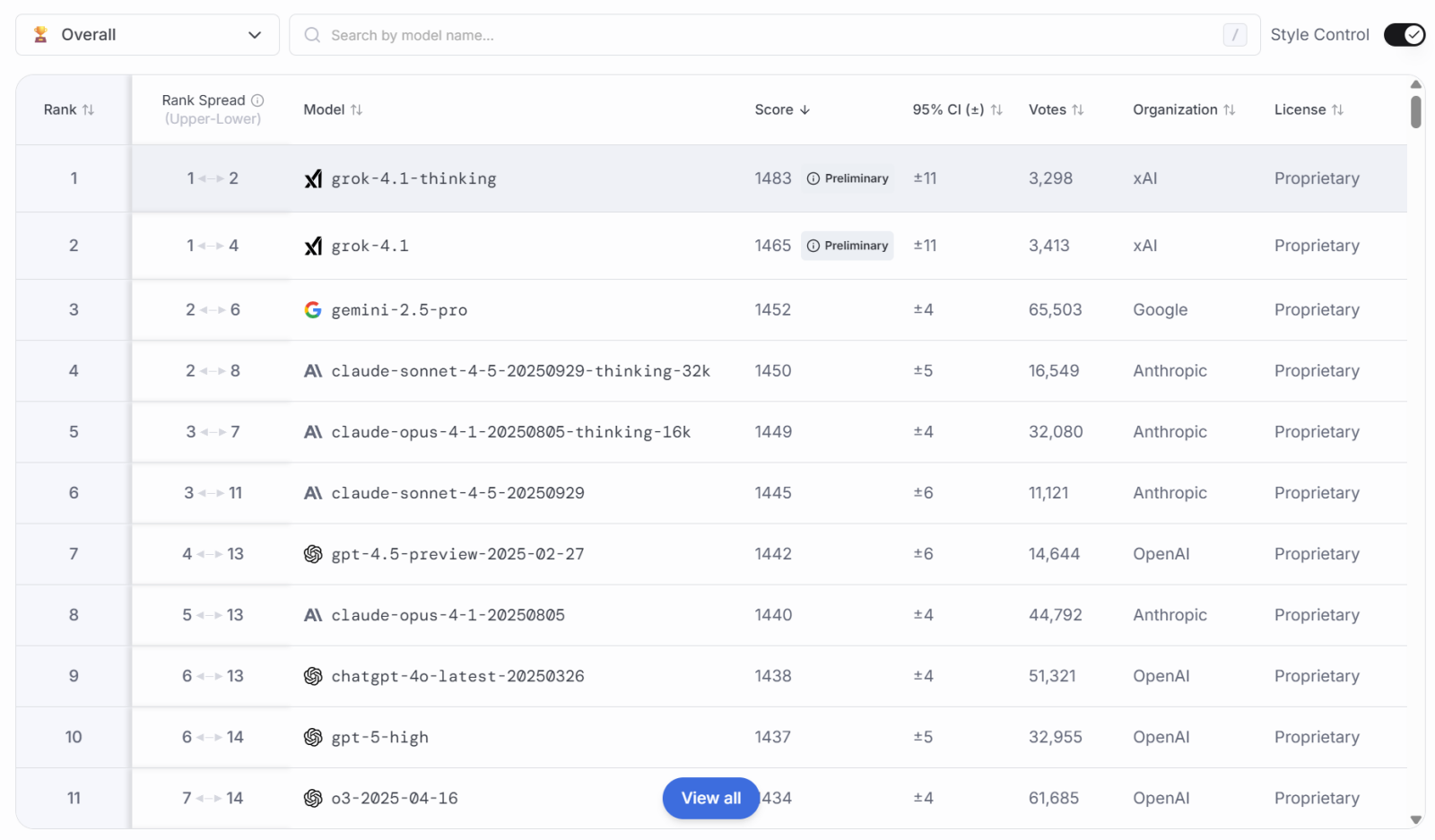Click the OpenAI logo beside gpt-5-high

313,737
